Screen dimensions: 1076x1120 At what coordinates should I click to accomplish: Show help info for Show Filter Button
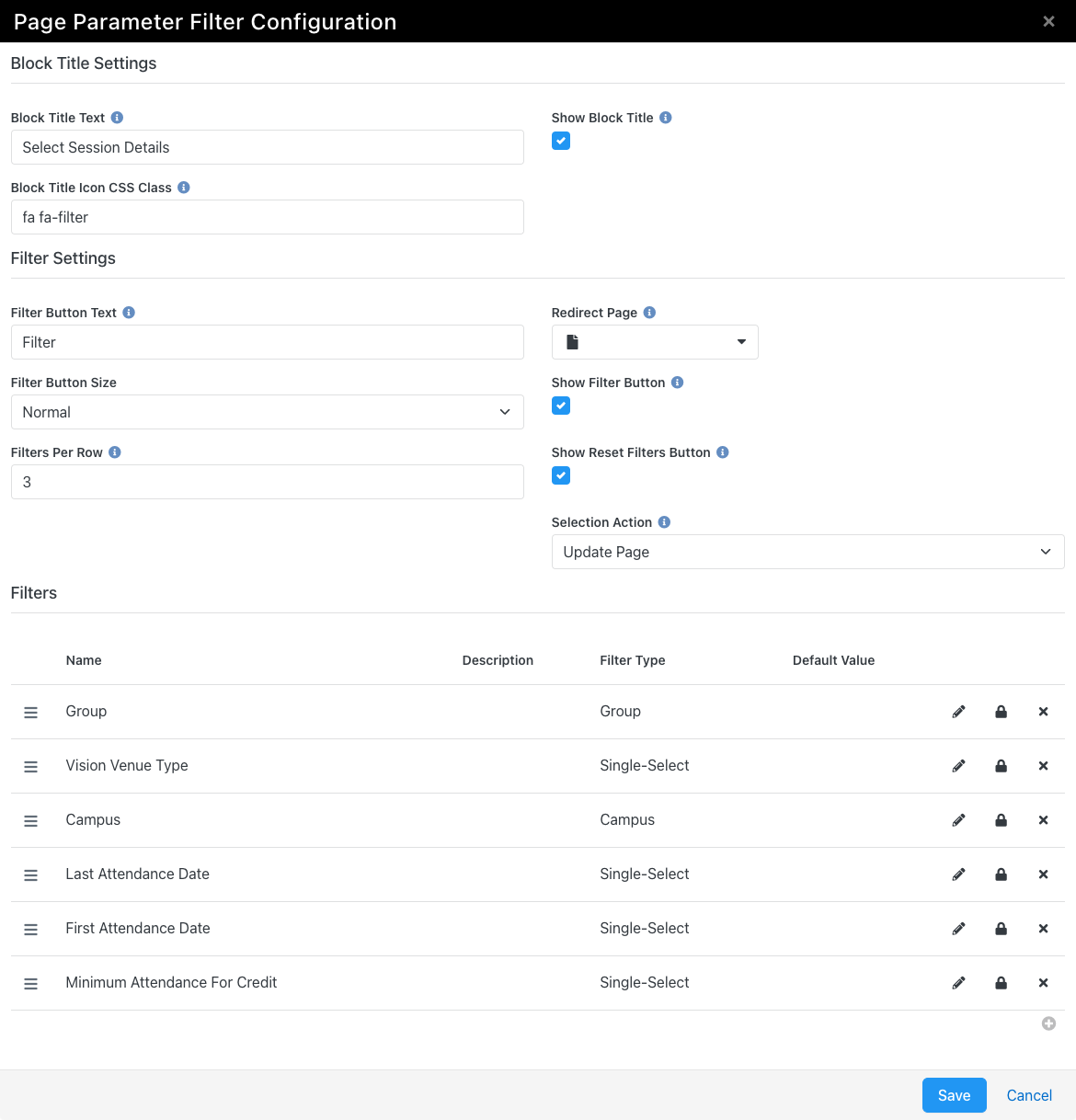(677, 383)
